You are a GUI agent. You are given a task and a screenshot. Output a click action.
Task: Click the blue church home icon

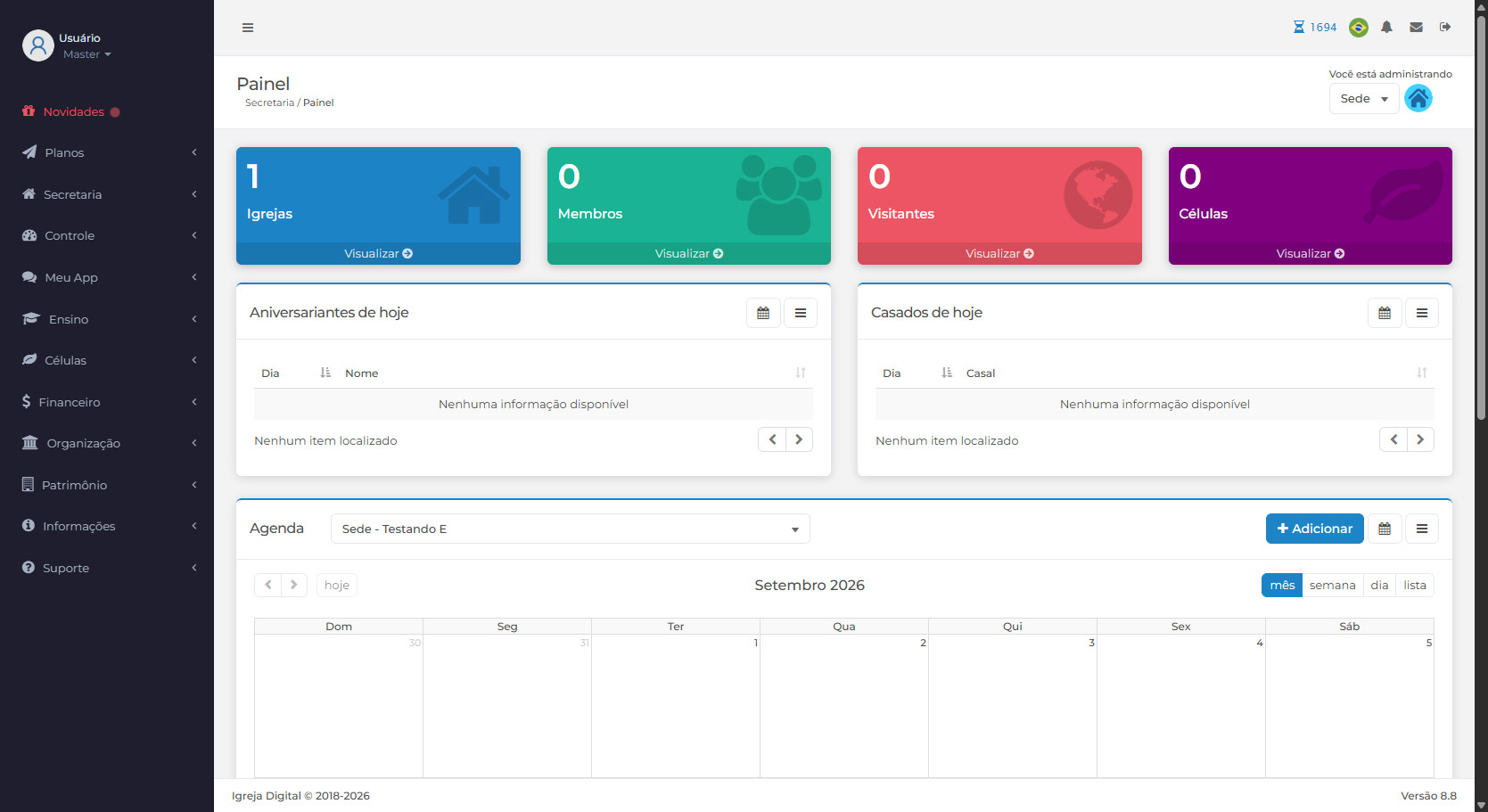tap(1418, 98)
